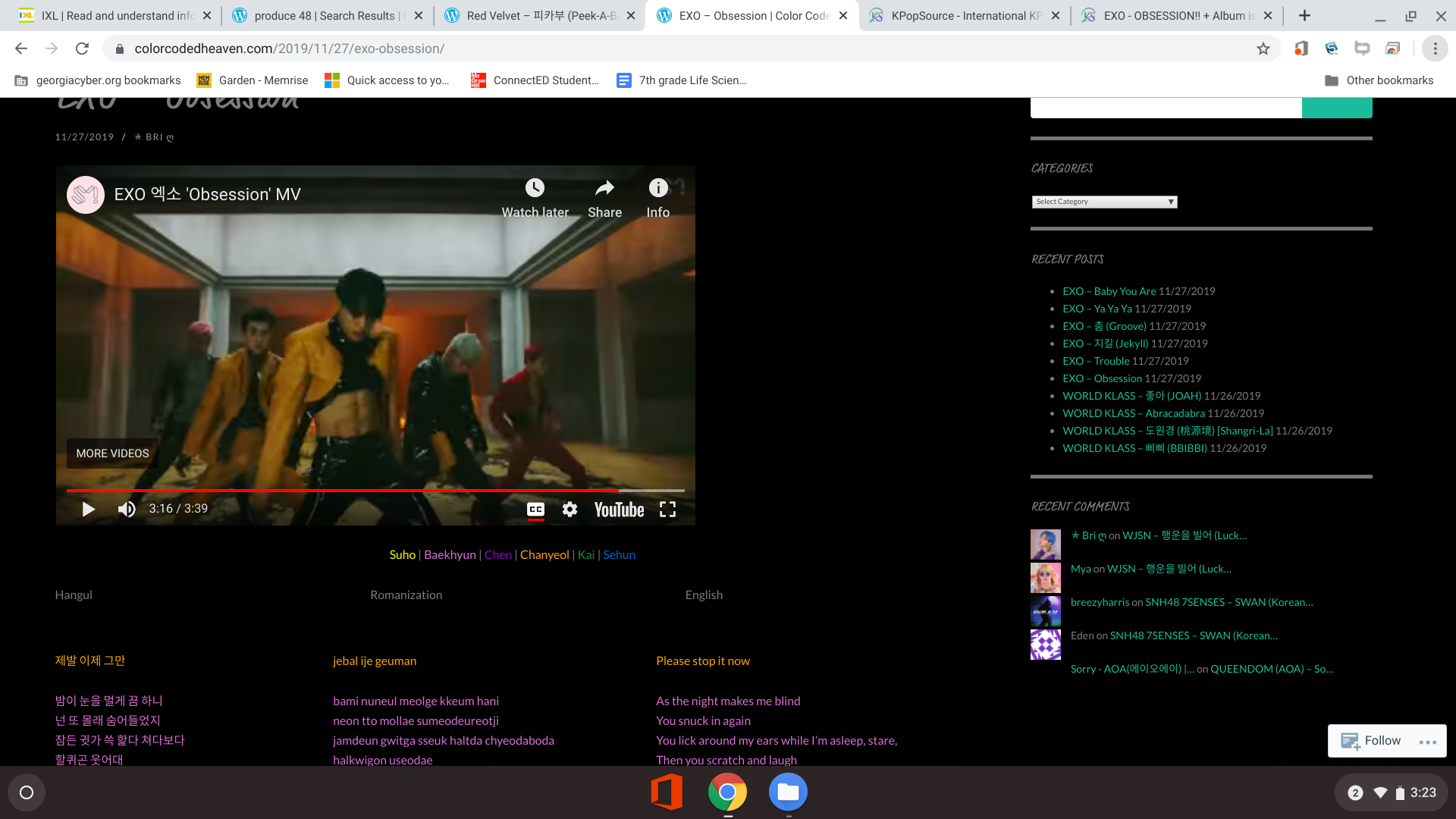Open recent post EXO – Baby You Are
This screenshot has width=1456, height=819.
tap(1109, 291)
